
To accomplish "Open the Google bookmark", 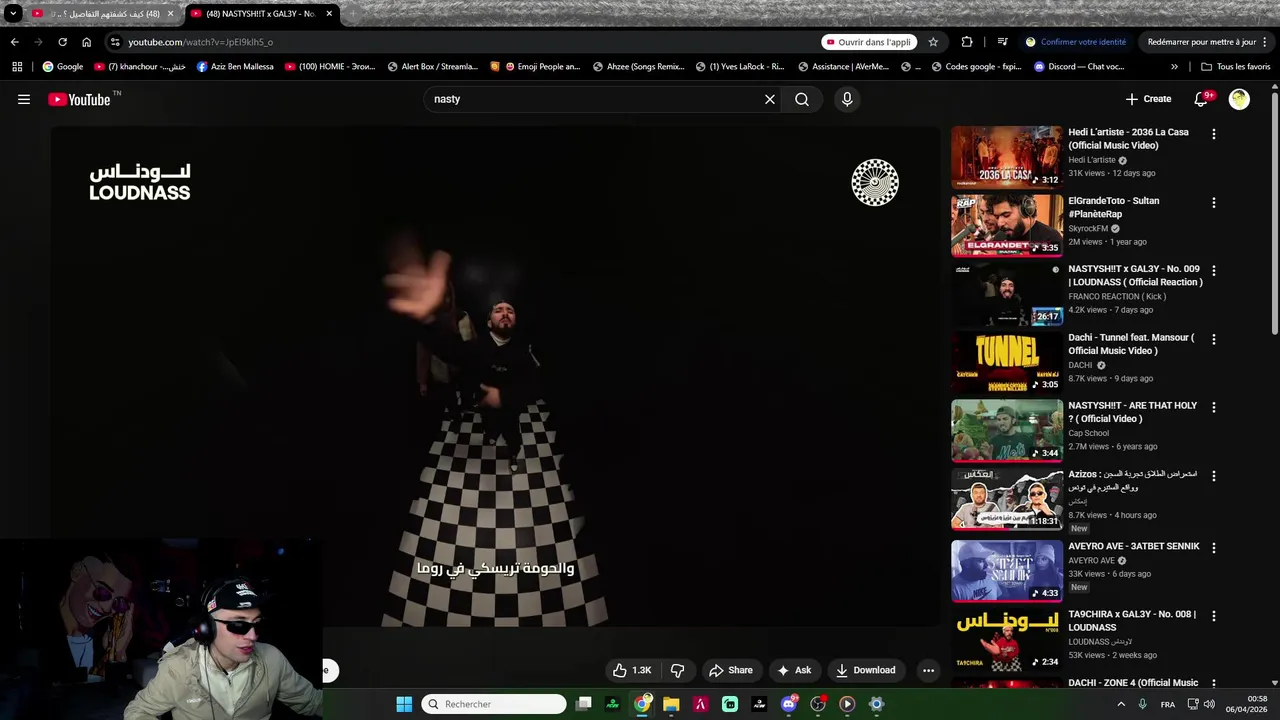I will [x=62, y=67].
